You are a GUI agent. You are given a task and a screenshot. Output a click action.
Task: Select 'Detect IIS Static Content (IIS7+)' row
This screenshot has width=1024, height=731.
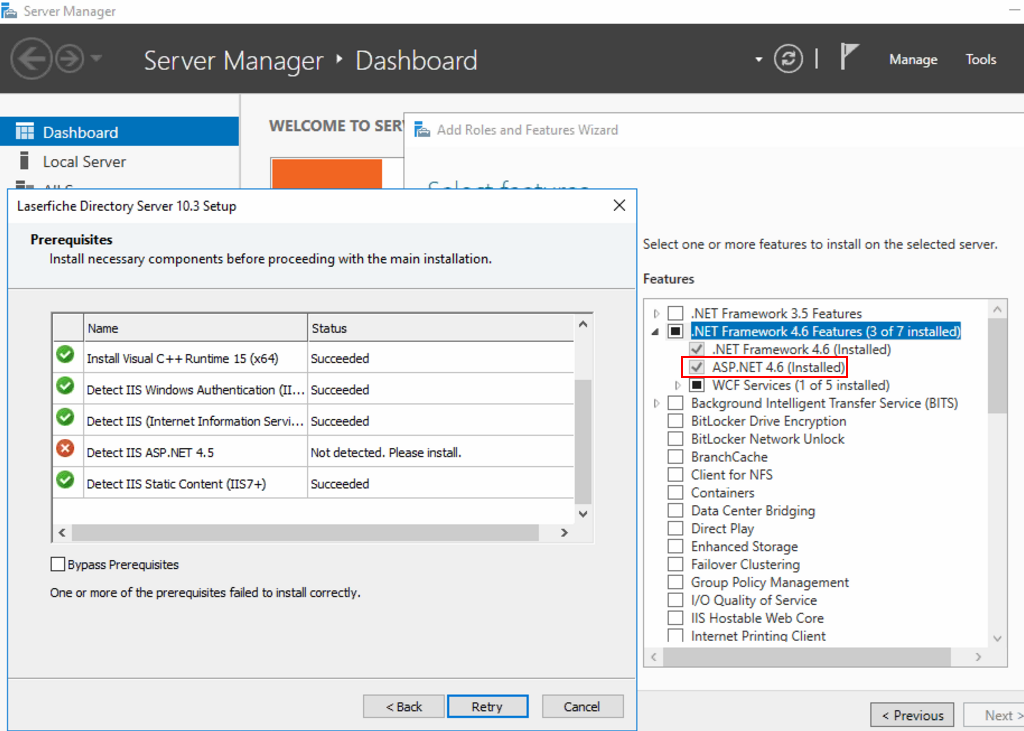(313, 483)
